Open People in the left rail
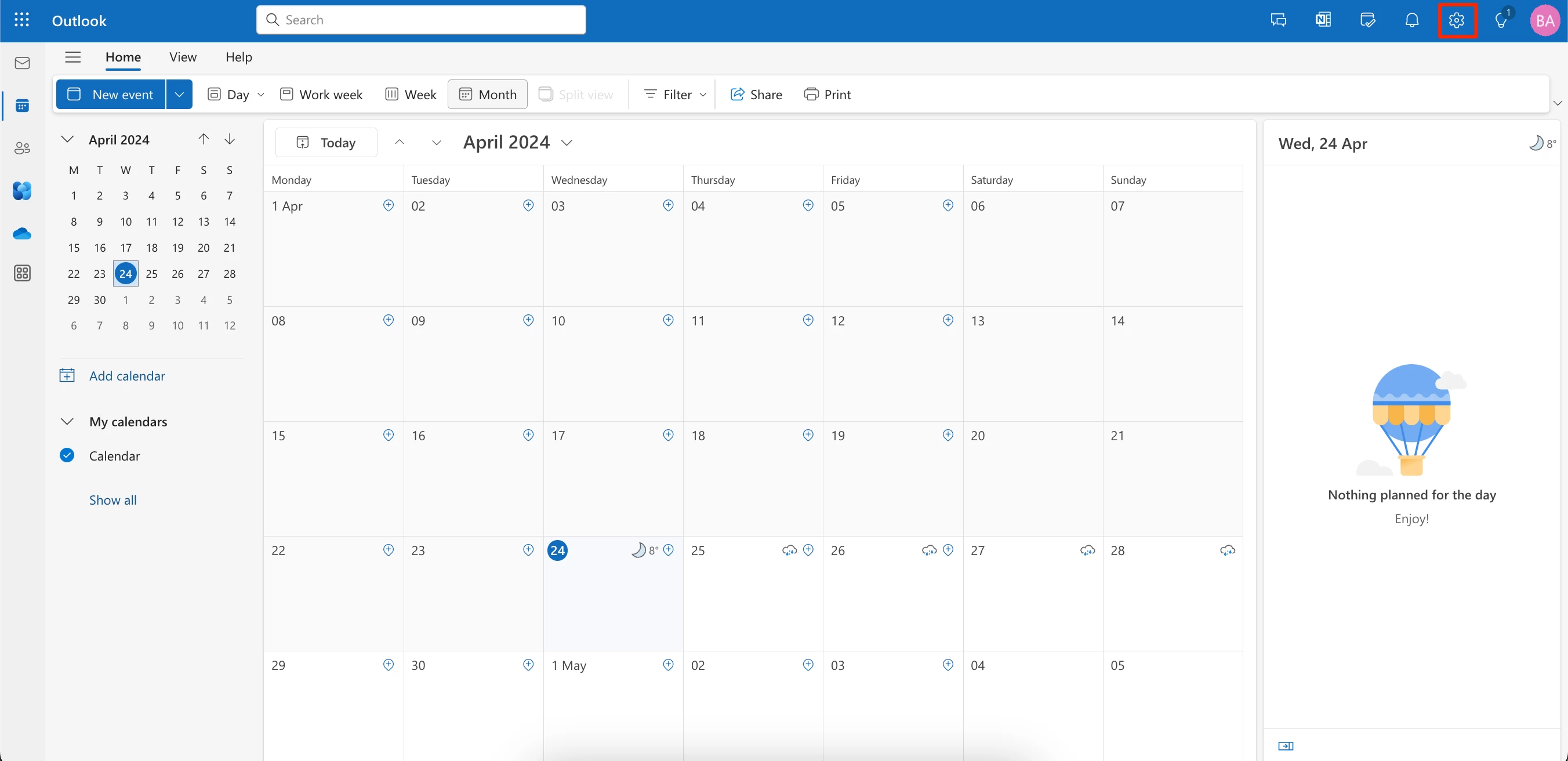This screenshot has height=761, width=1568. (x=23, y=148)
